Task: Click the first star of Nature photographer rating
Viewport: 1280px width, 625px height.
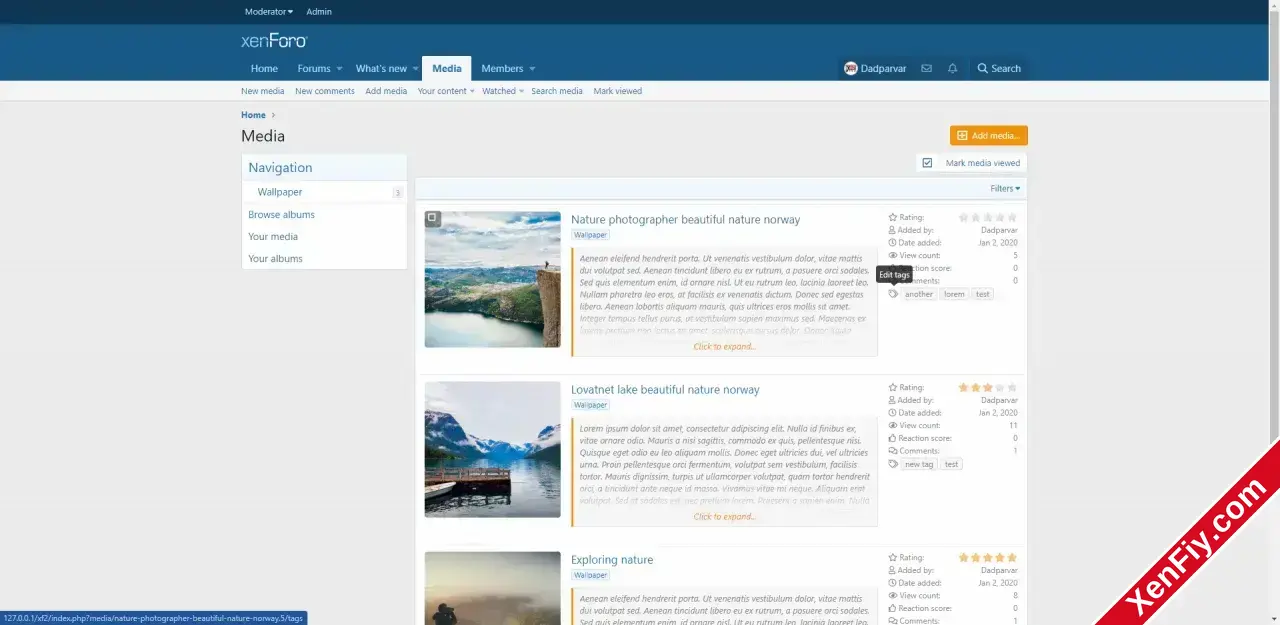Action: pos(964,217)
